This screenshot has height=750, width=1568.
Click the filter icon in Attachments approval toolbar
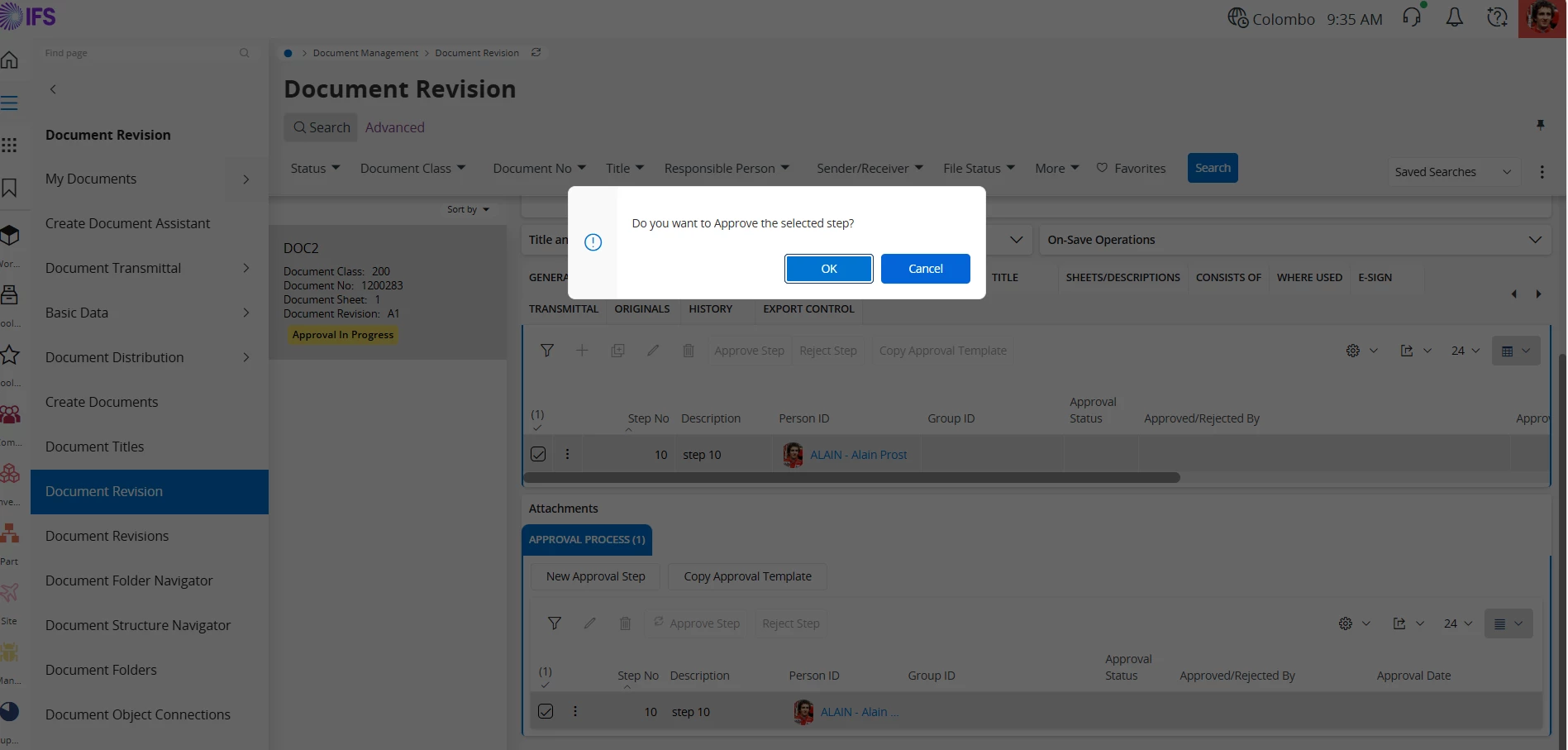[x=555, y=623]
